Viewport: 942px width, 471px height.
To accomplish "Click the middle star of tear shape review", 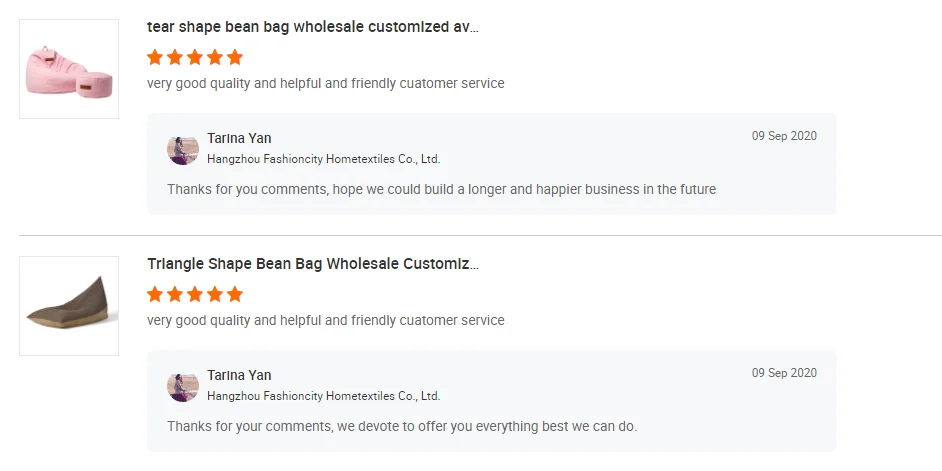I will (195, 57).
